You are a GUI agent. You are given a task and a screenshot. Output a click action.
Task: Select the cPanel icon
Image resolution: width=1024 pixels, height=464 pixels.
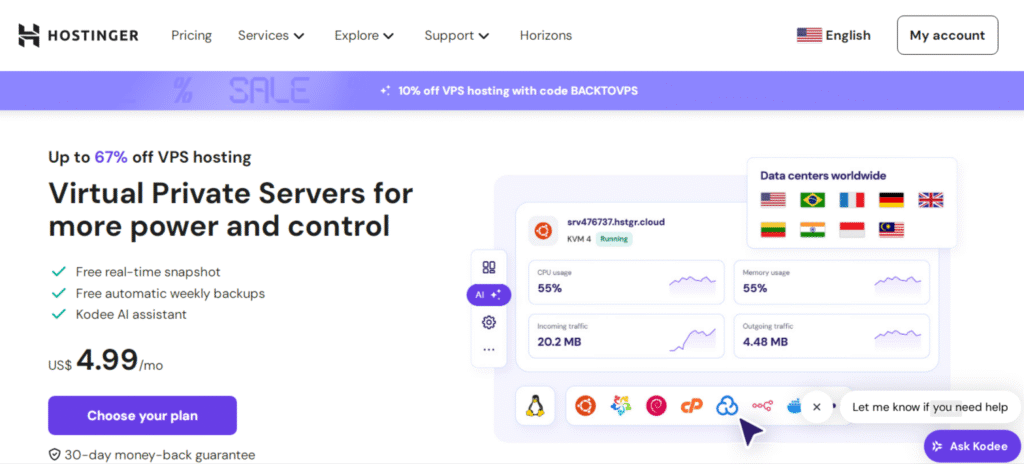coord(691,406)
